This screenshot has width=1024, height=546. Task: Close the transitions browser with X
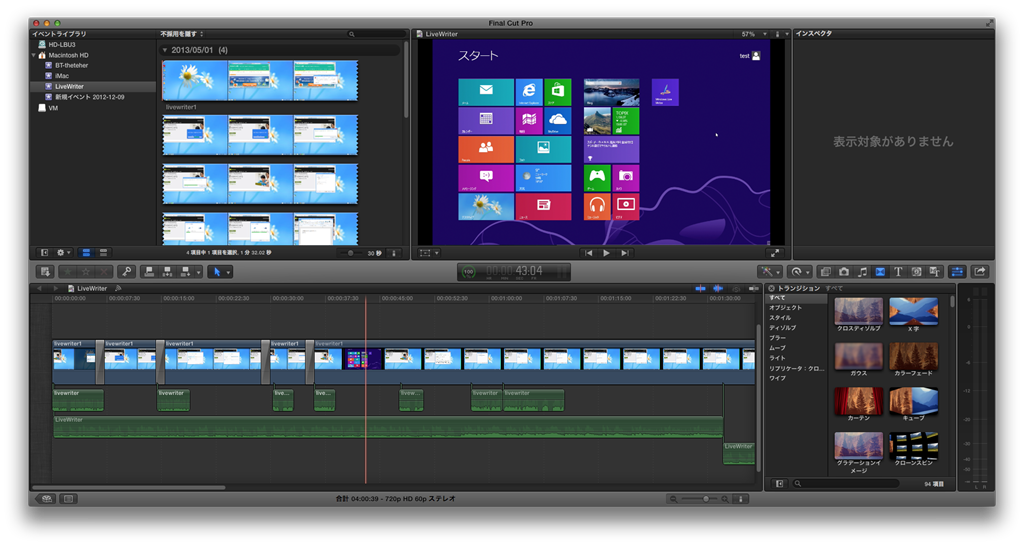(x=771, y=288)
